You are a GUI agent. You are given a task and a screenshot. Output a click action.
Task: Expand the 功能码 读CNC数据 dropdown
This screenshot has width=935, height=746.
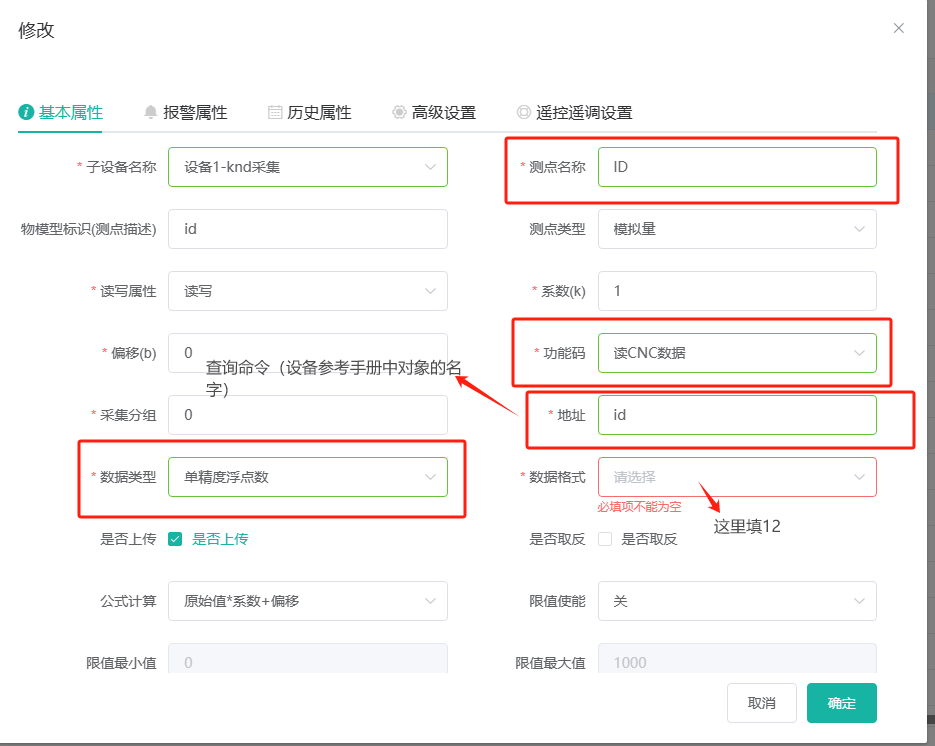click(737, 353)
